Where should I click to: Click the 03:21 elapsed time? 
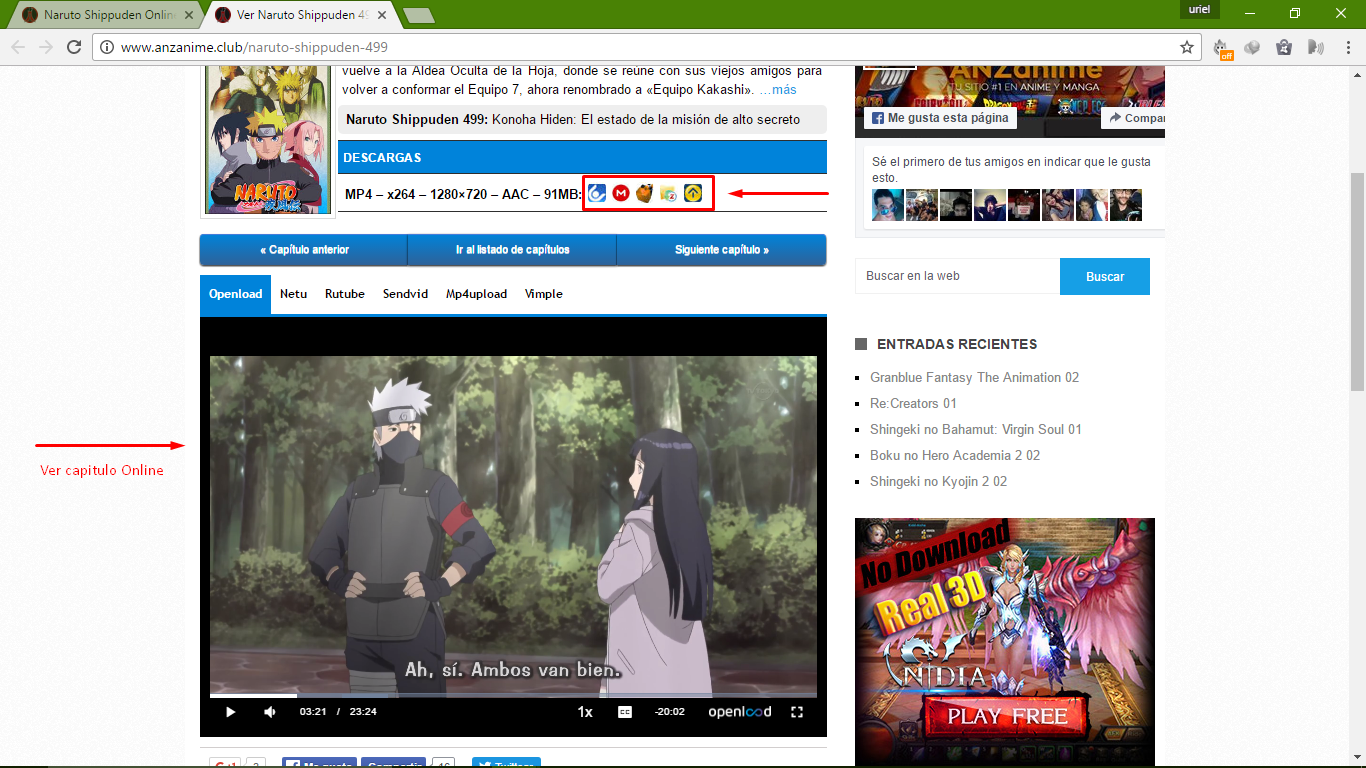(x=313, y=712)
